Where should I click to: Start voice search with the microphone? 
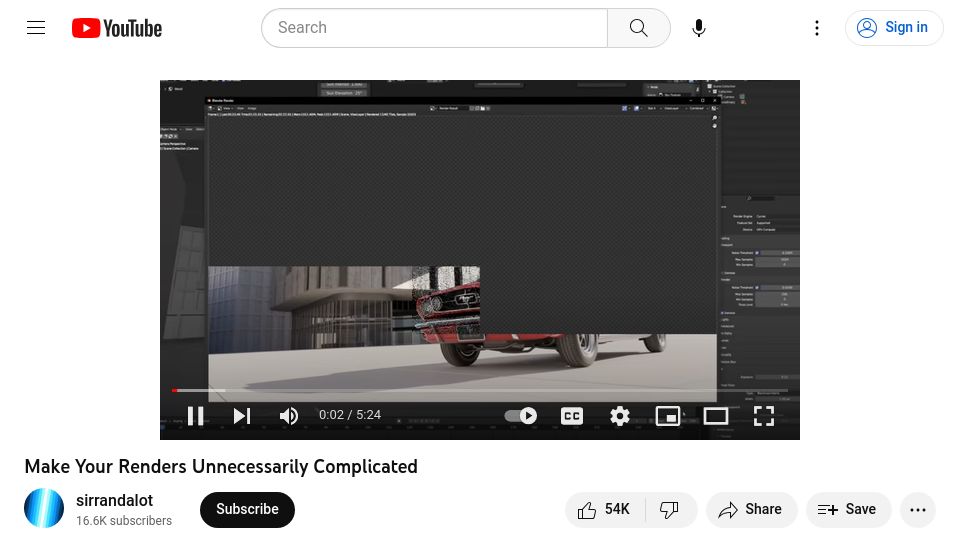pos(699,28)
